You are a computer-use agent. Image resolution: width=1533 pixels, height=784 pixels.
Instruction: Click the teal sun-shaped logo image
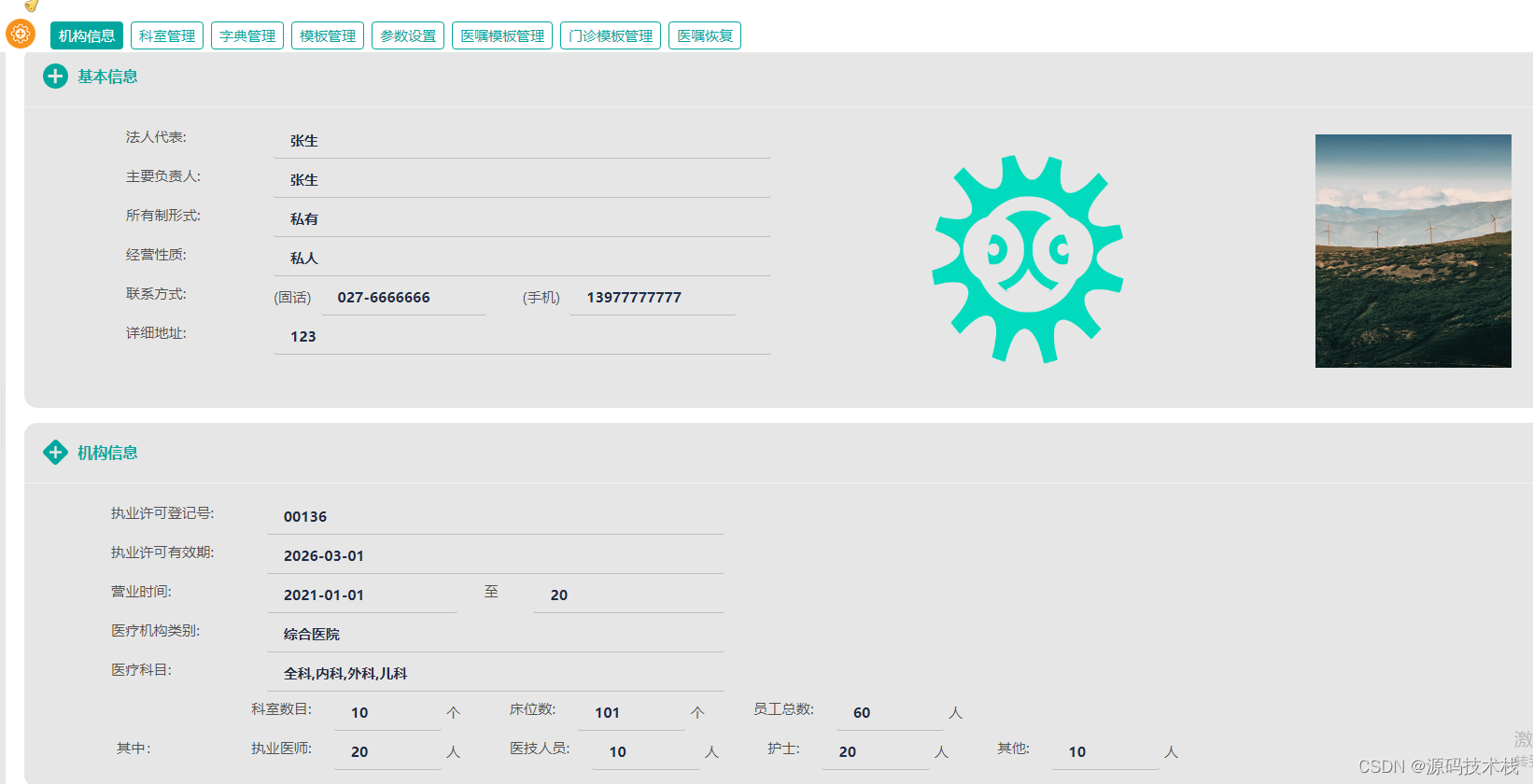1027,259
